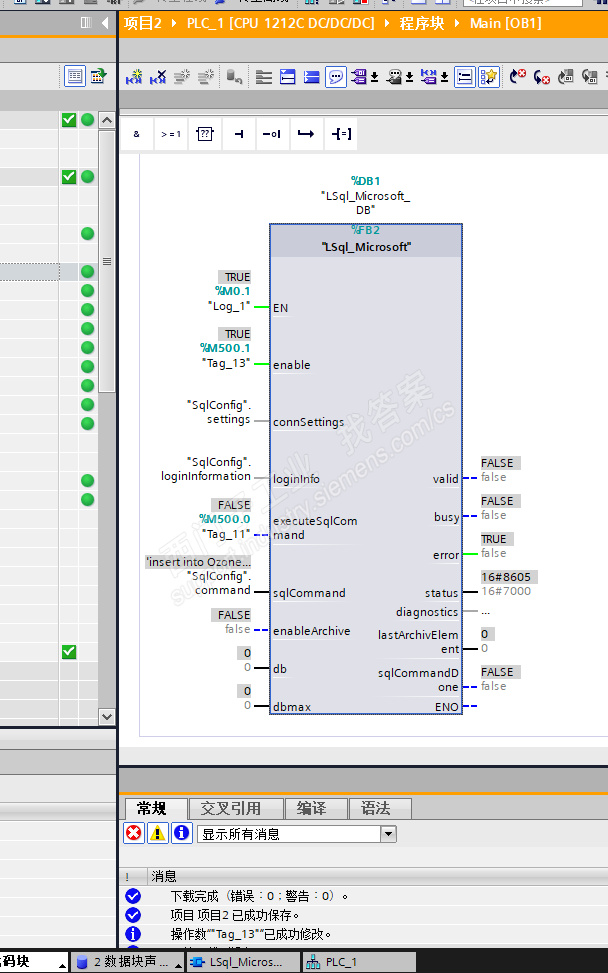Insert an AND box from favorites bar
The height and width of the screenshot is (973, 608).
[x=136, y=134]
